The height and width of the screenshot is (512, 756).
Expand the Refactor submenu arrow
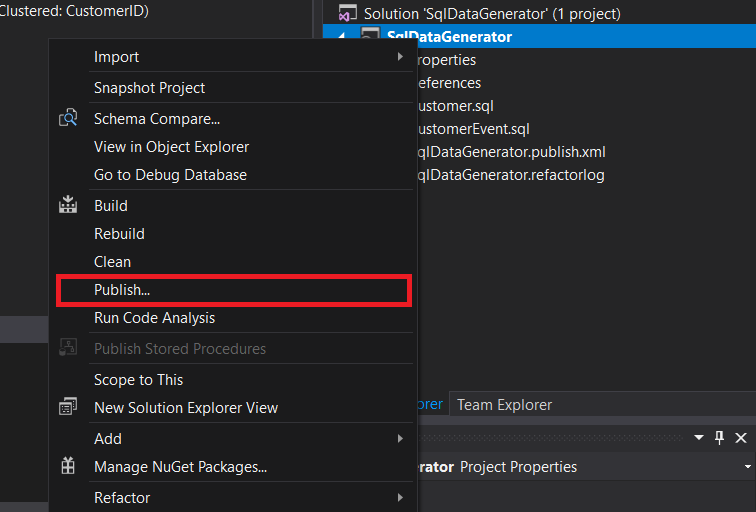pos(400,498)
